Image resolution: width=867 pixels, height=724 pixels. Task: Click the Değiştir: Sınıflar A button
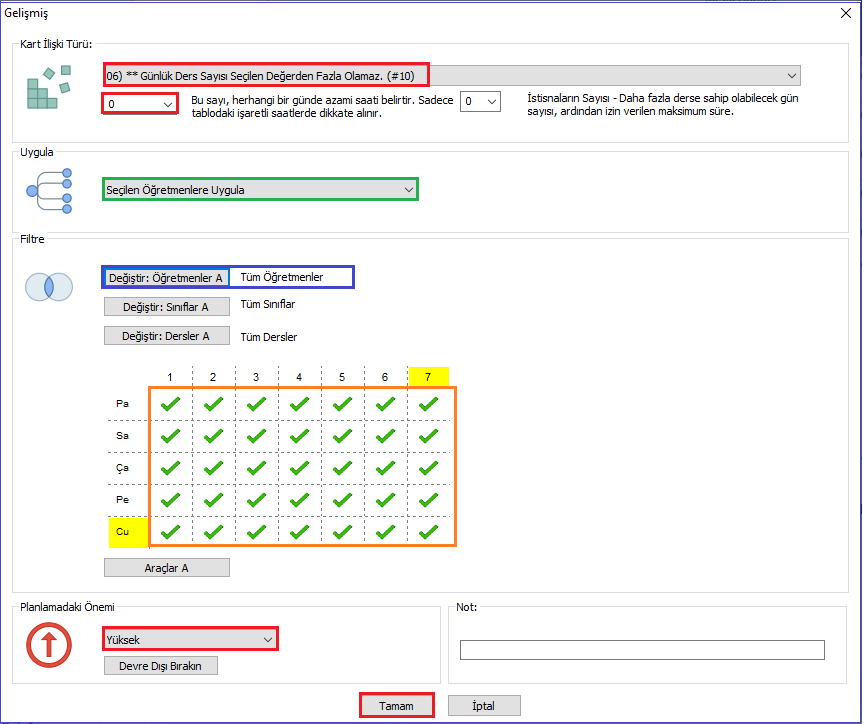(x=166, y=307)
